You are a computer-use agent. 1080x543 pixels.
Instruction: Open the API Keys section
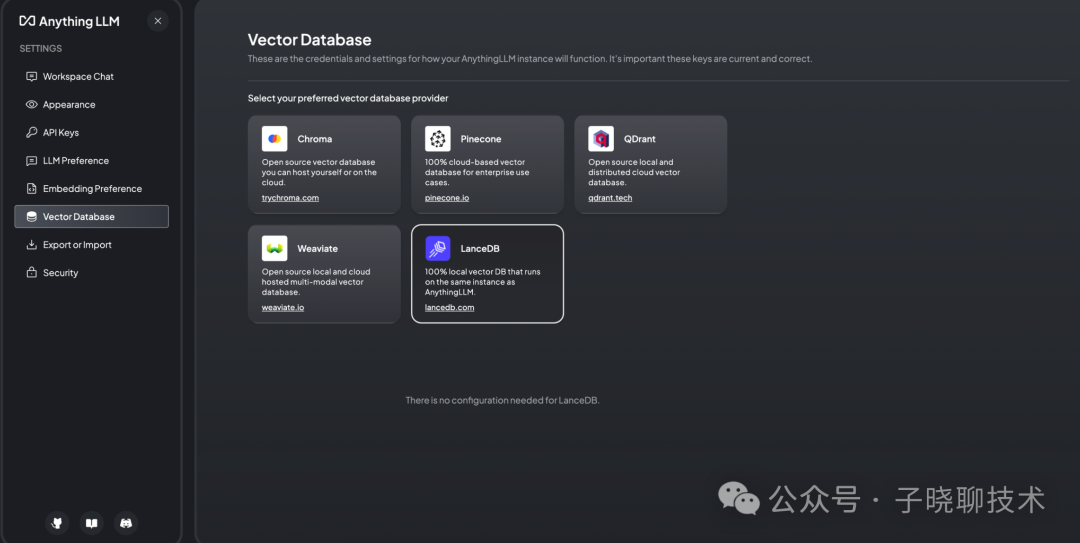click(x=92, y=132)
